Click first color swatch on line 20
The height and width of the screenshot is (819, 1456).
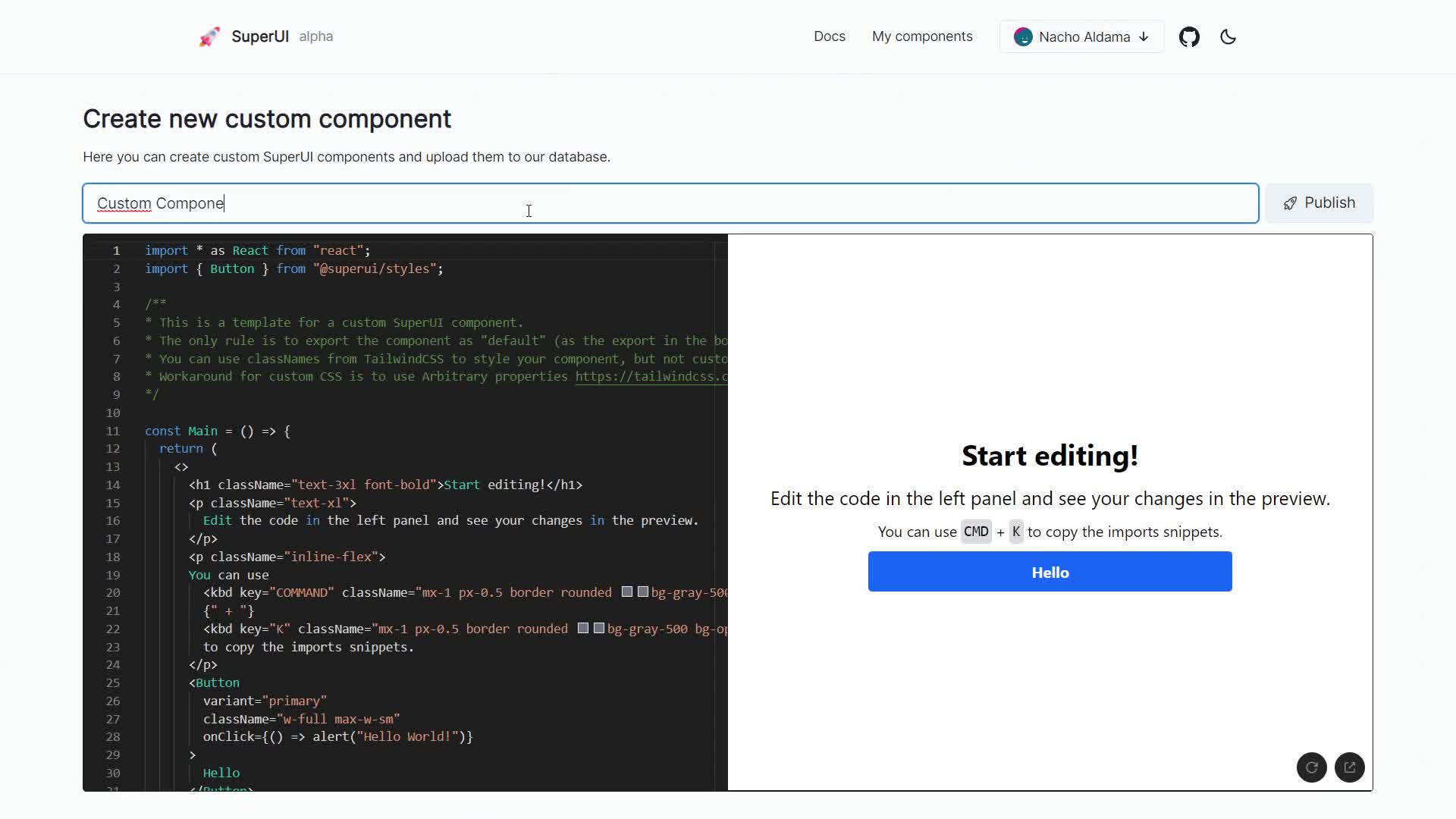point(627,592)
